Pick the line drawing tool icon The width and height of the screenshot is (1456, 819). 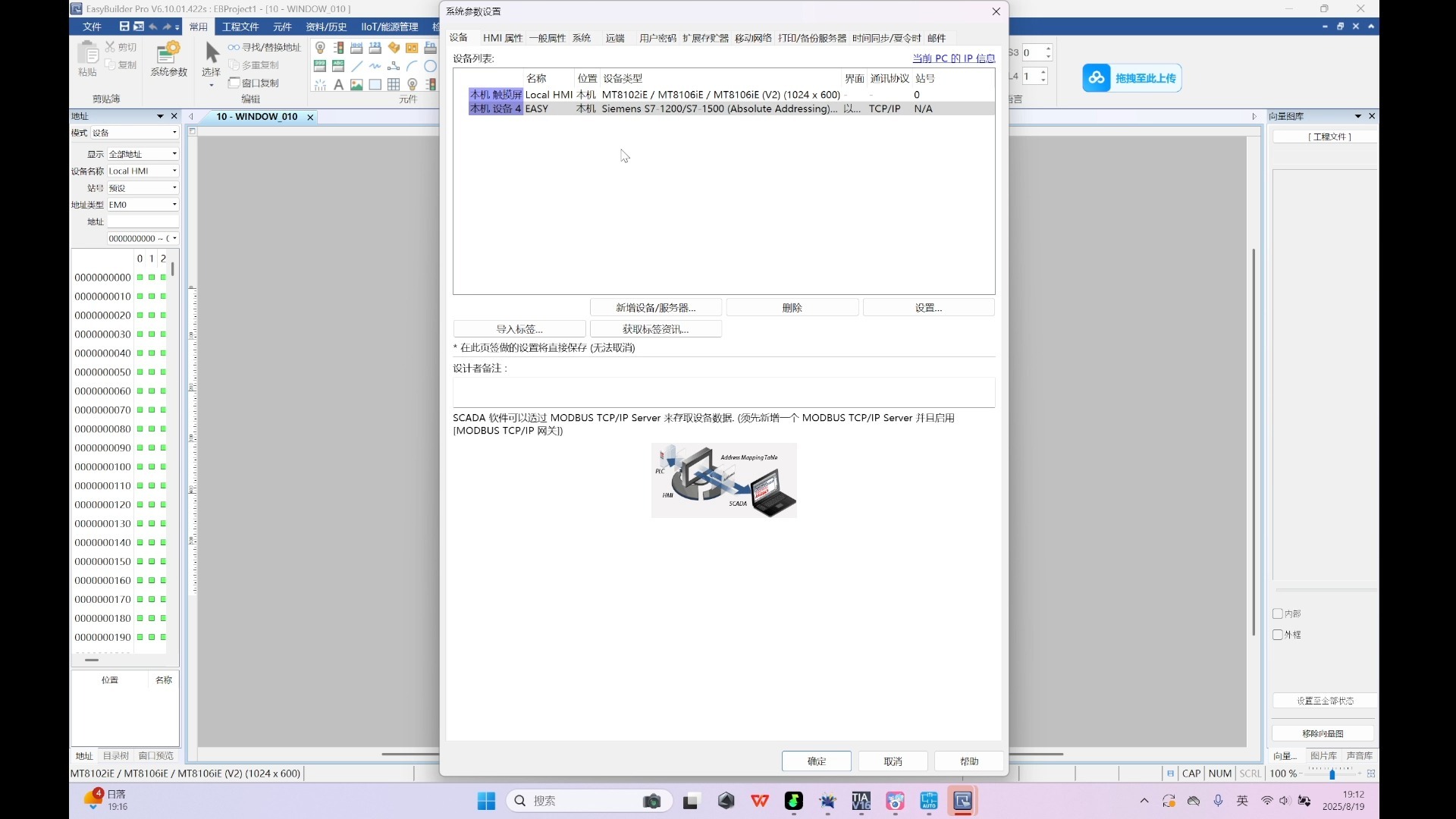tap(356, 66)
